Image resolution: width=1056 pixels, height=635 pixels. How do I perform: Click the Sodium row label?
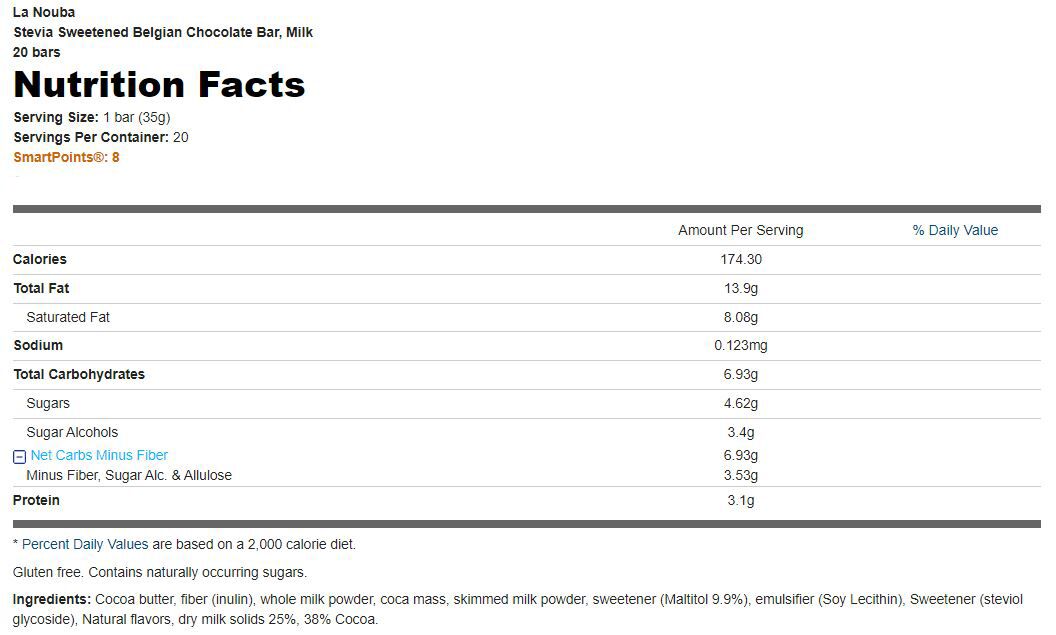click(38, 345)
